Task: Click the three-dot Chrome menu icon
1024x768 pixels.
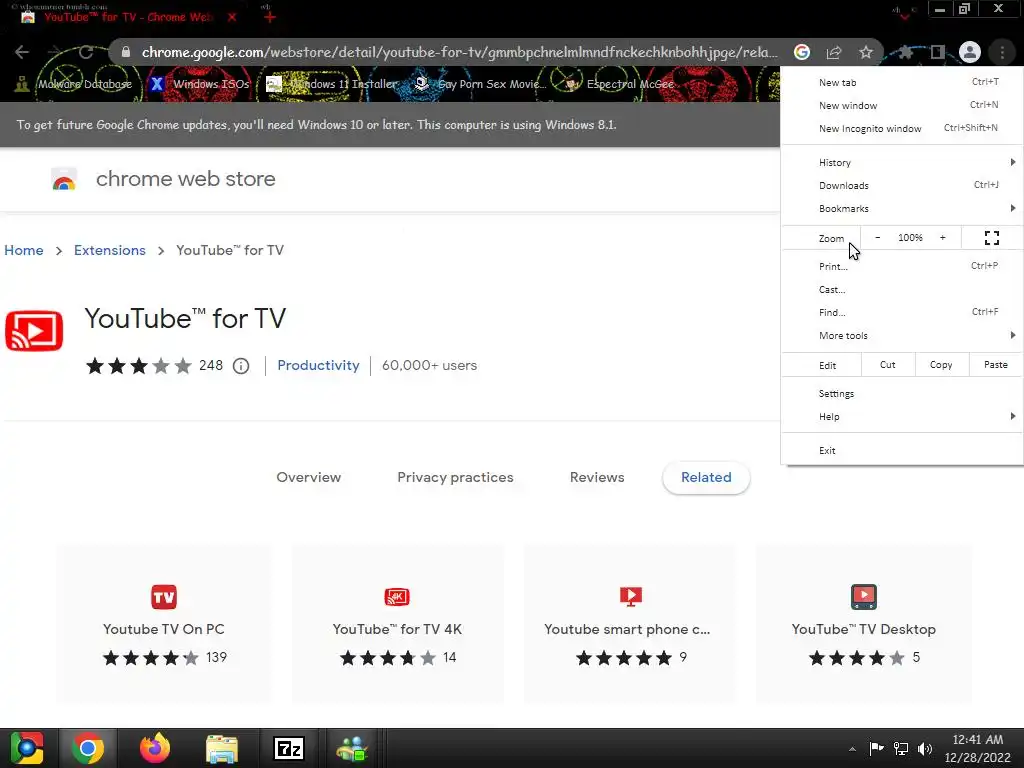Action: pos(1002,52)
